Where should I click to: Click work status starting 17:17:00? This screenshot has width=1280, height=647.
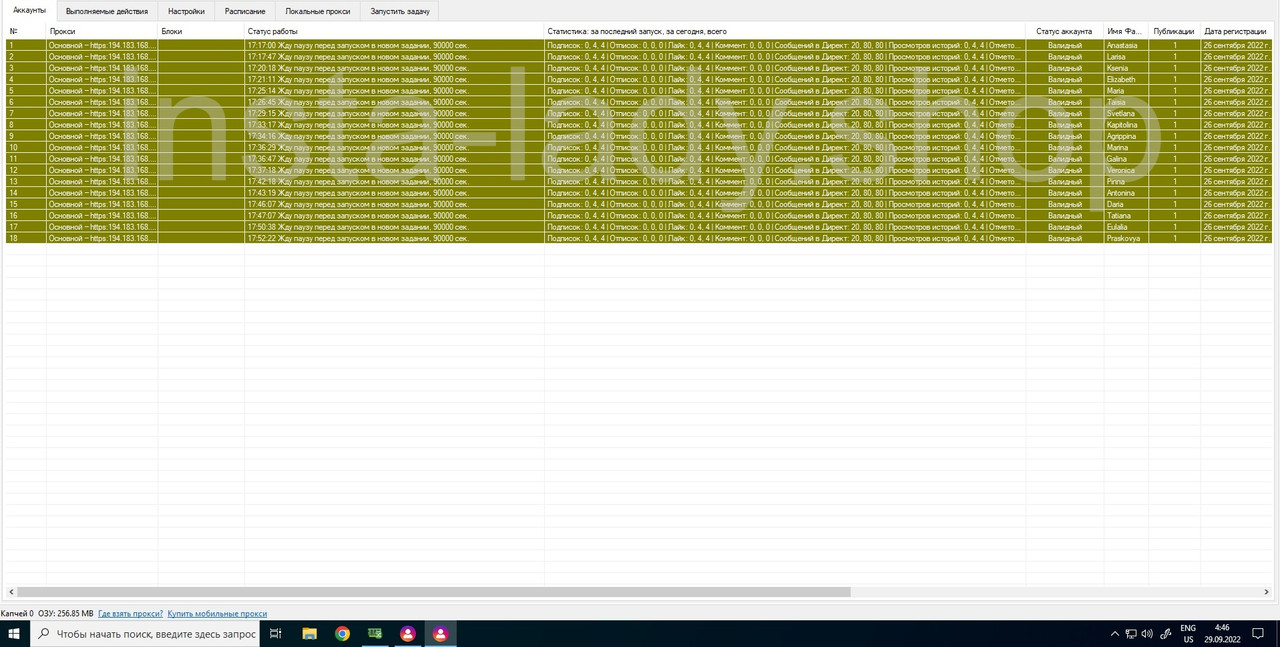point(394,45)
